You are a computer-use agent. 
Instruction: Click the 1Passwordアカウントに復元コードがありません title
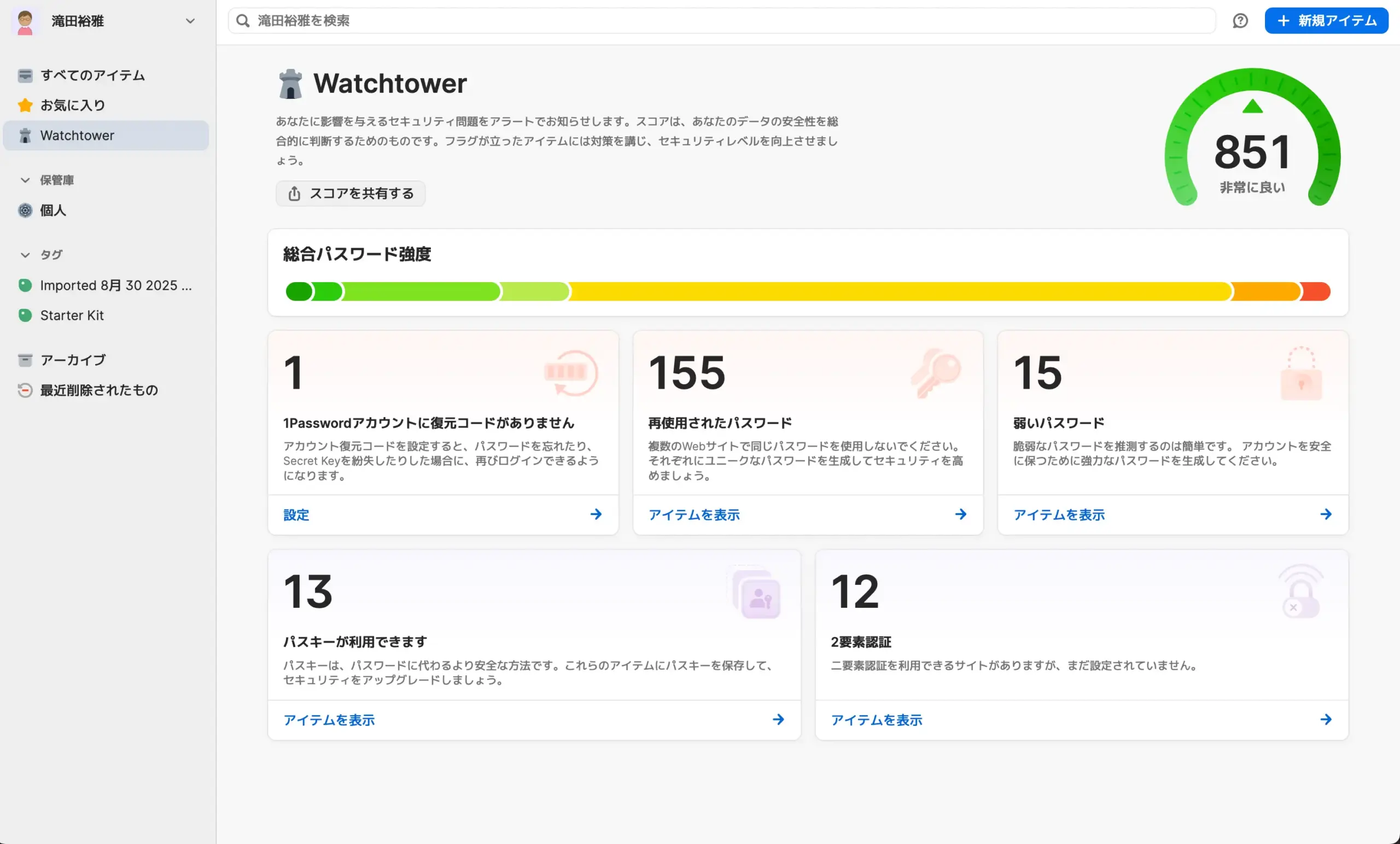coord(428,423)
